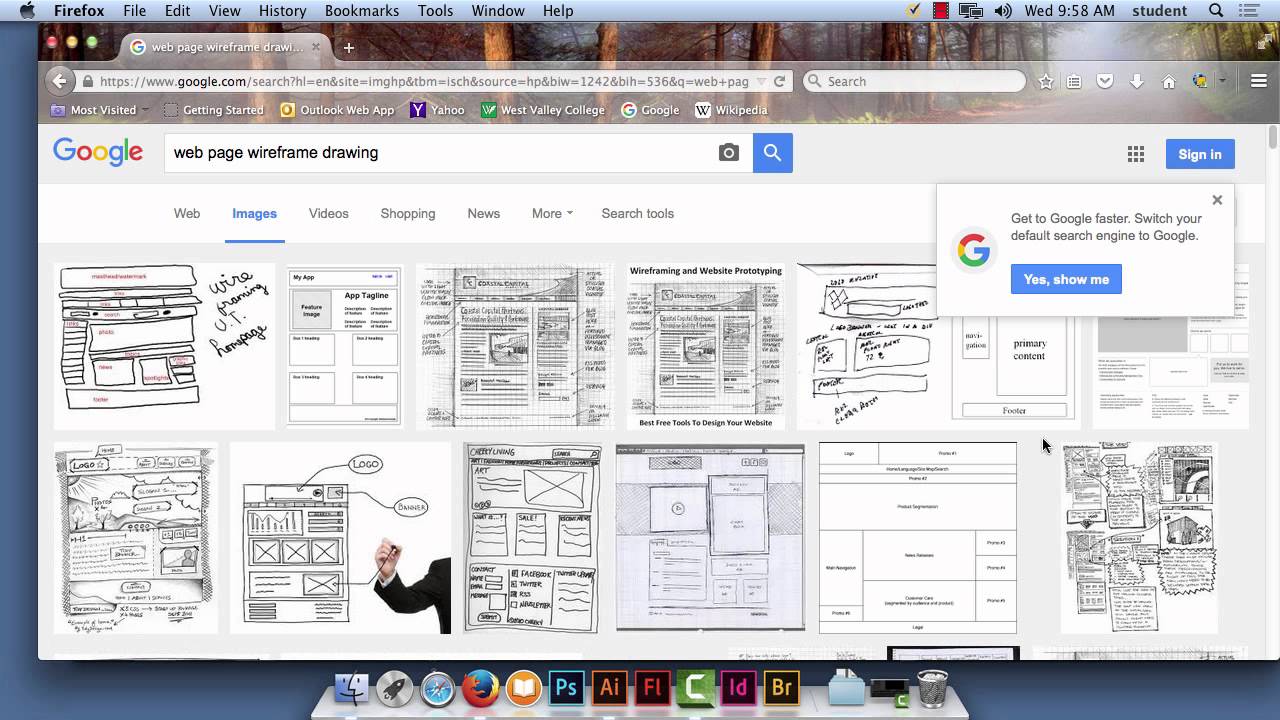Open the hand drawing Logo Banner thumbnail
This screenshot has width=1280, height=720.
coord(340,538)
